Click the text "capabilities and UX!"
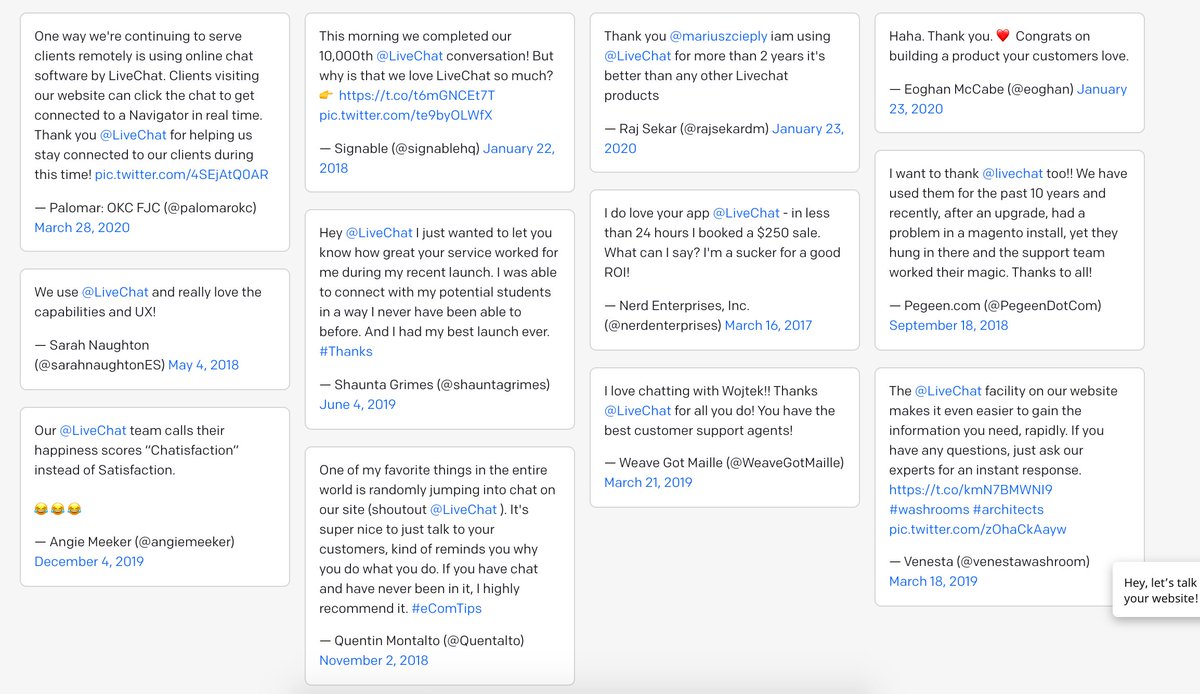The image size is (1200, 694). (x=95, y=312)
